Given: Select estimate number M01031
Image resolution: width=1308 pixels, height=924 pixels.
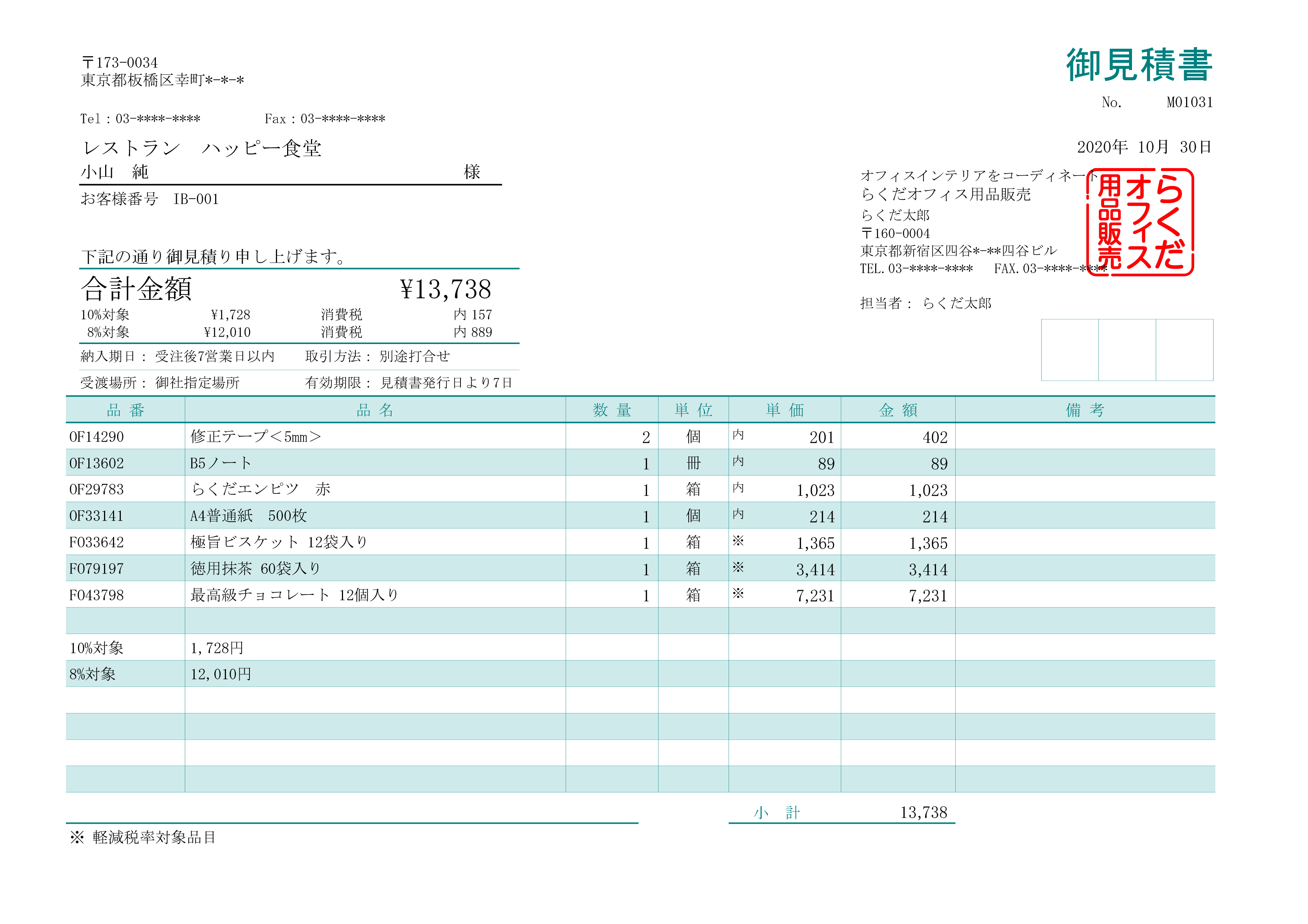Looking at the screenshot, I should (x=1189, y=103).
